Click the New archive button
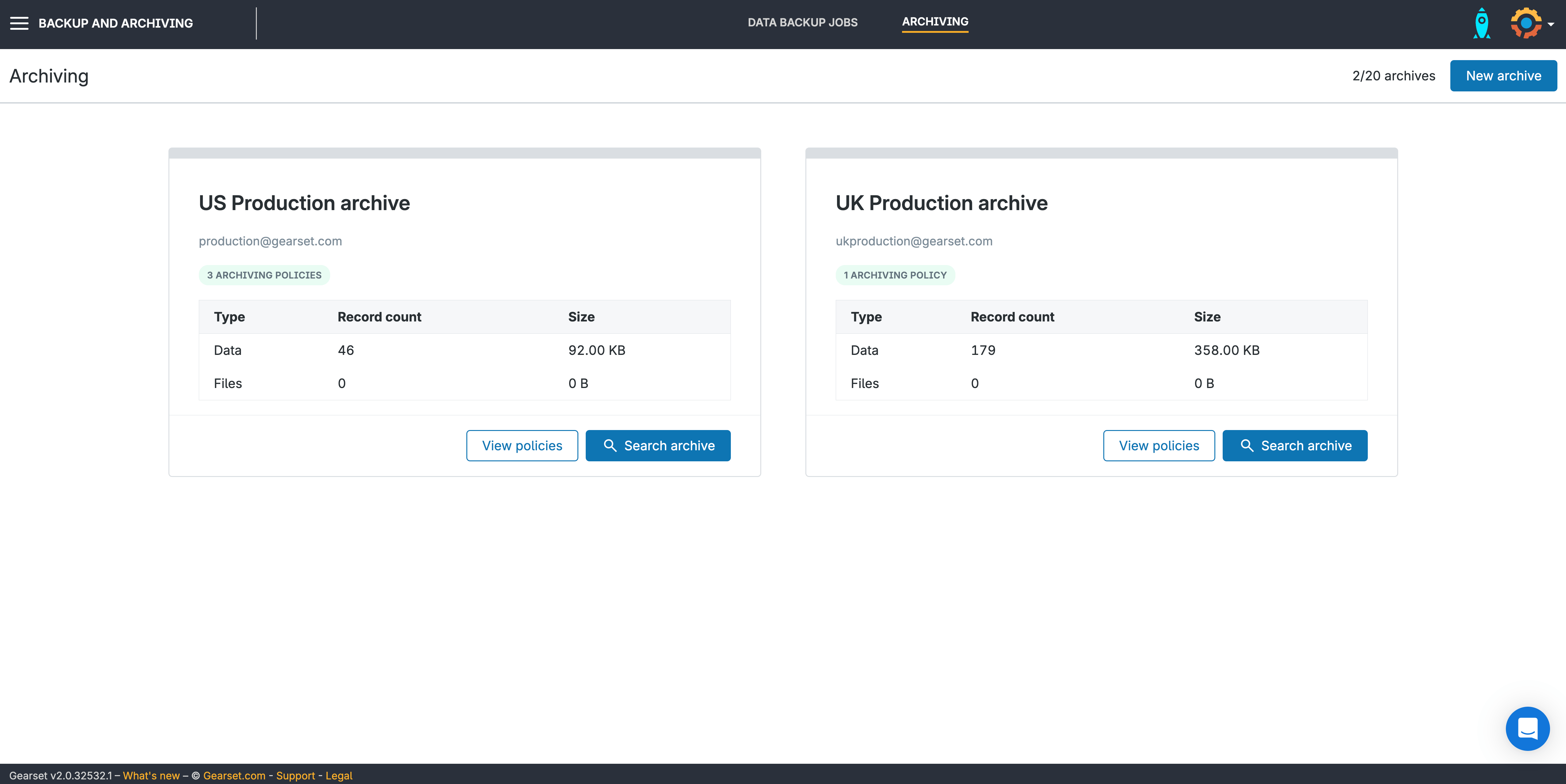 click(1503, 76)
